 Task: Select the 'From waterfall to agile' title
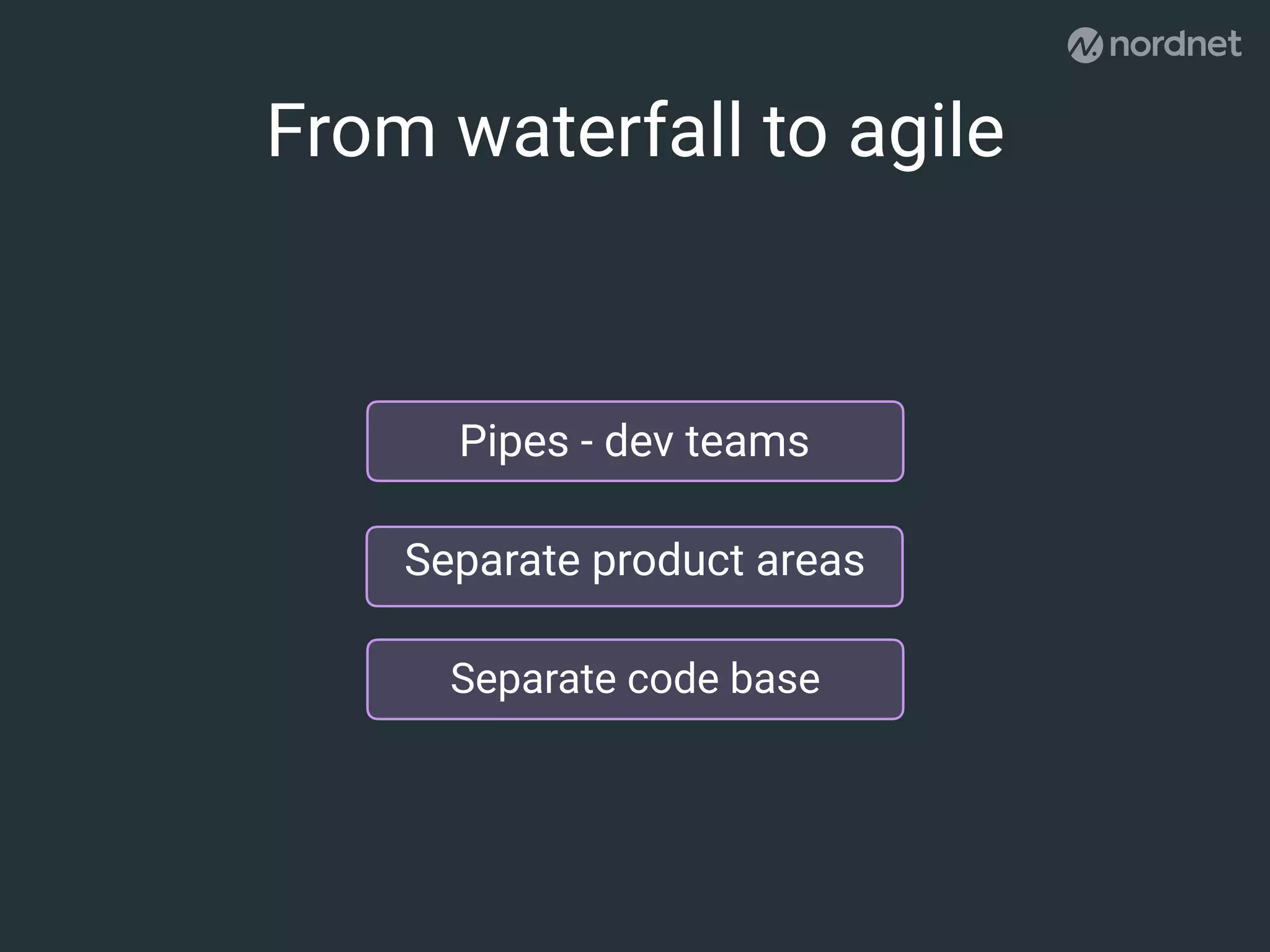(635, 131)
